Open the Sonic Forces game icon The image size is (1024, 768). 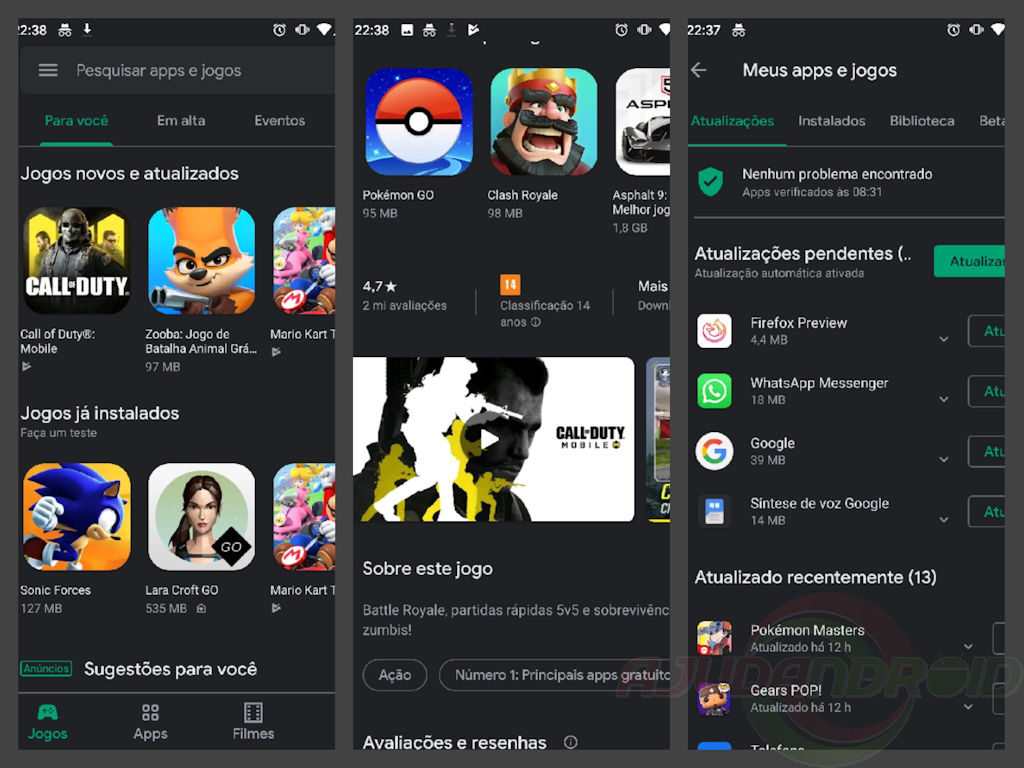pos(77,517)
